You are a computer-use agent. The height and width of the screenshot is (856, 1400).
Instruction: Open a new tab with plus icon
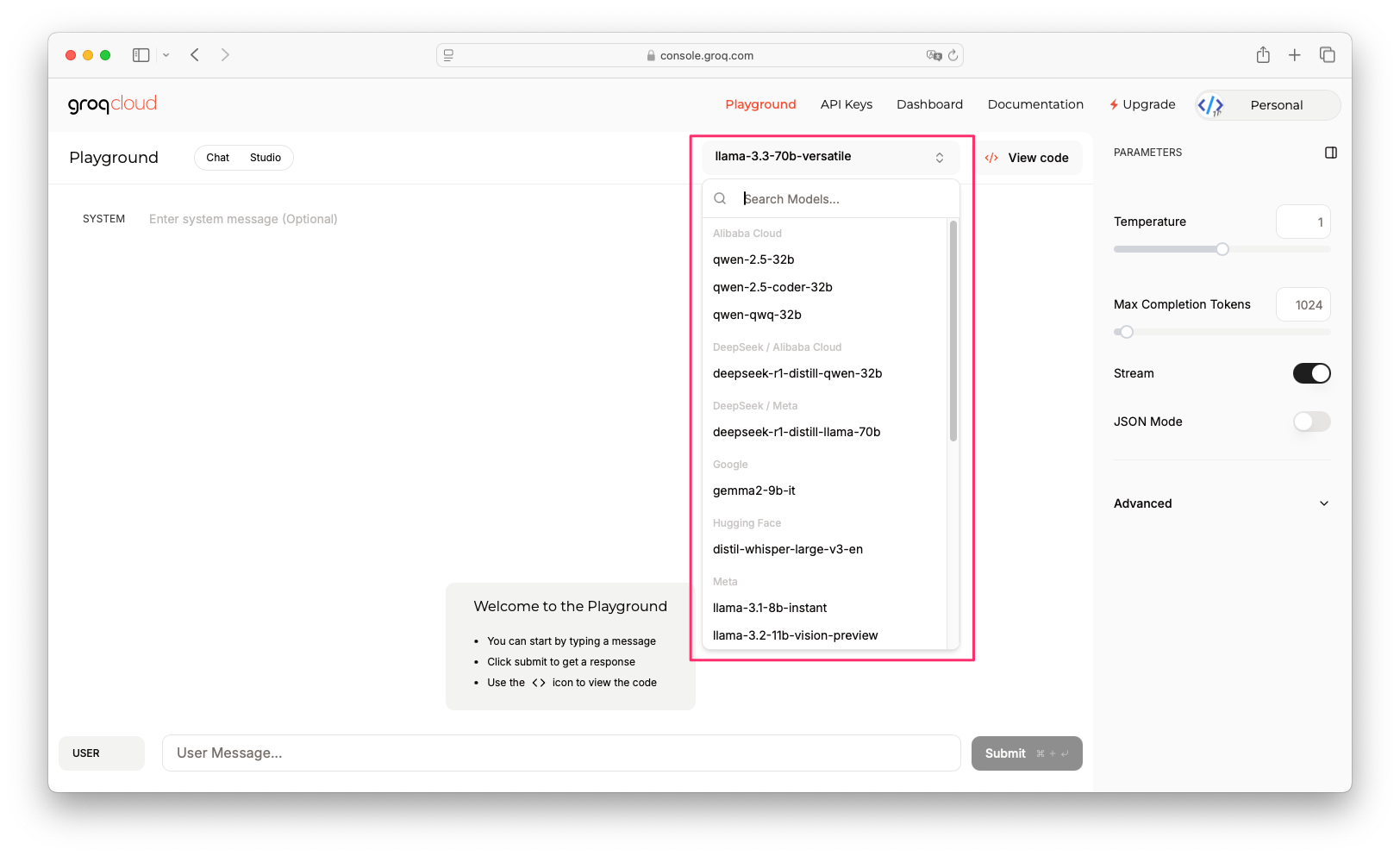click(1295, 55)
